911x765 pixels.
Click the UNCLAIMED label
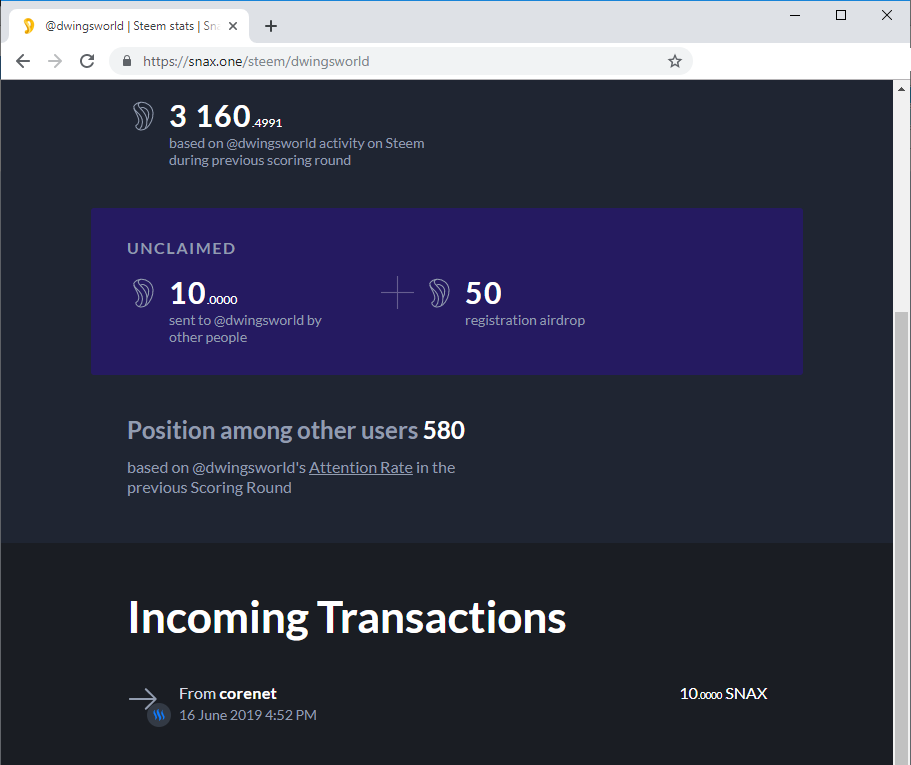click(x=181, y=249)
